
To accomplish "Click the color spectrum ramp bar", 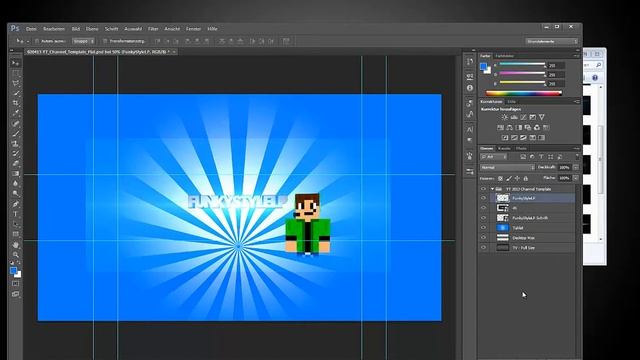I will 524,93.
